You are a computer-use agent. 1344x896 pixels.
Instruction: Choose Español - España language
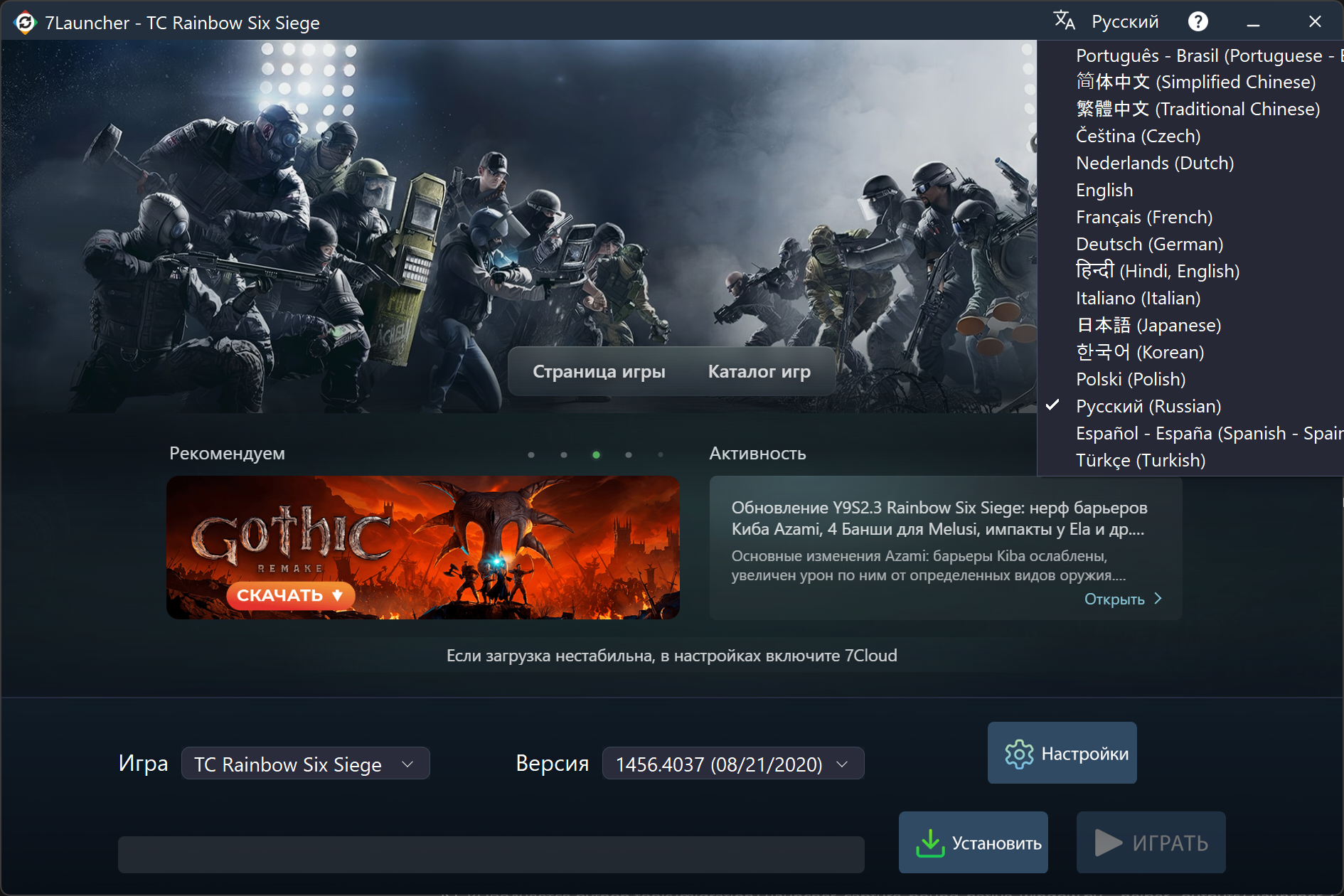pyautogui.click(x=1191, y=434)
